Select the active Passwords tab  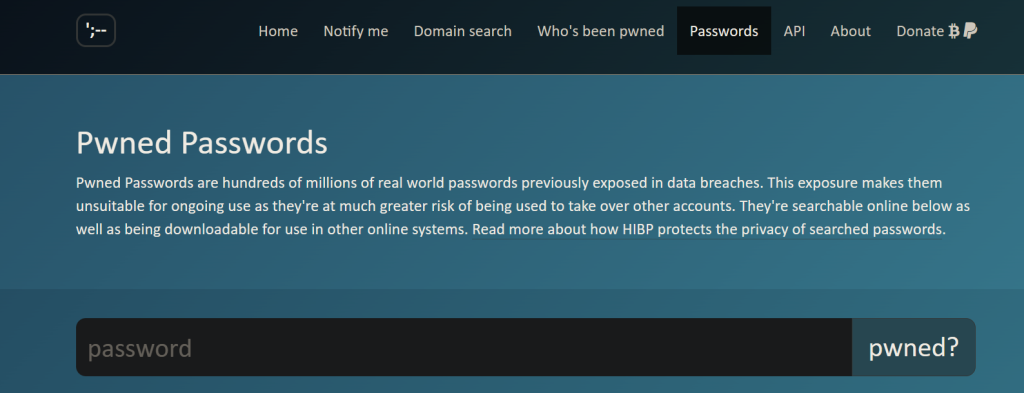724,31
